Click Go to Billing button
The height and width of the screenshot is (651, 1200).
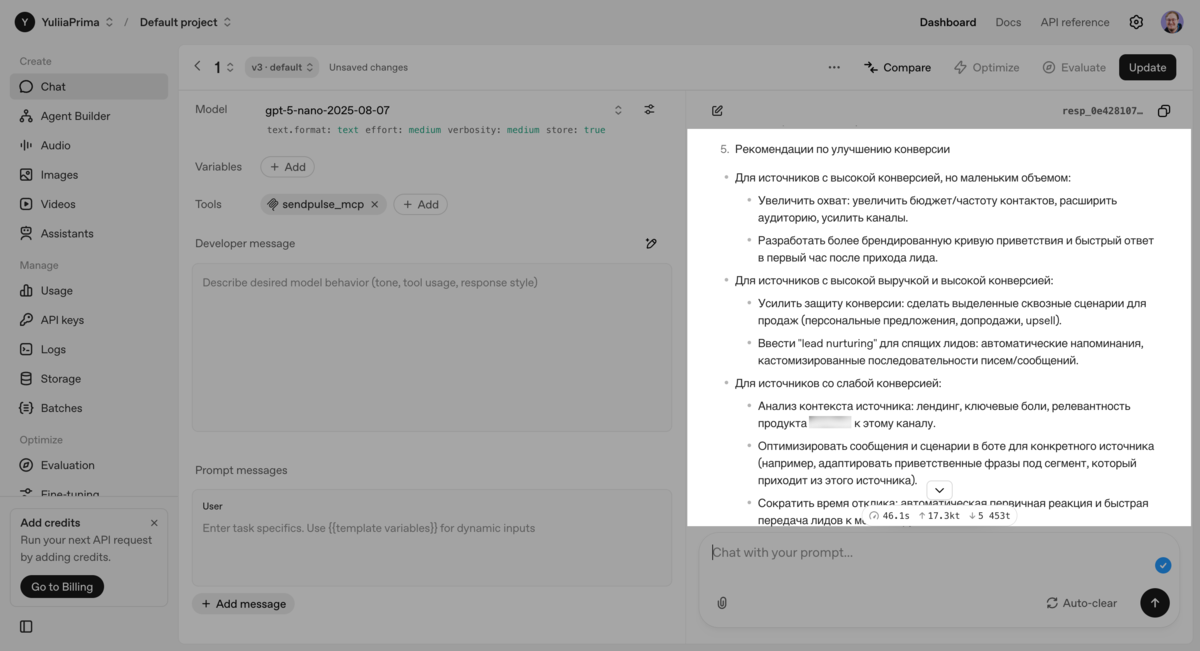[x=63, y=587]
